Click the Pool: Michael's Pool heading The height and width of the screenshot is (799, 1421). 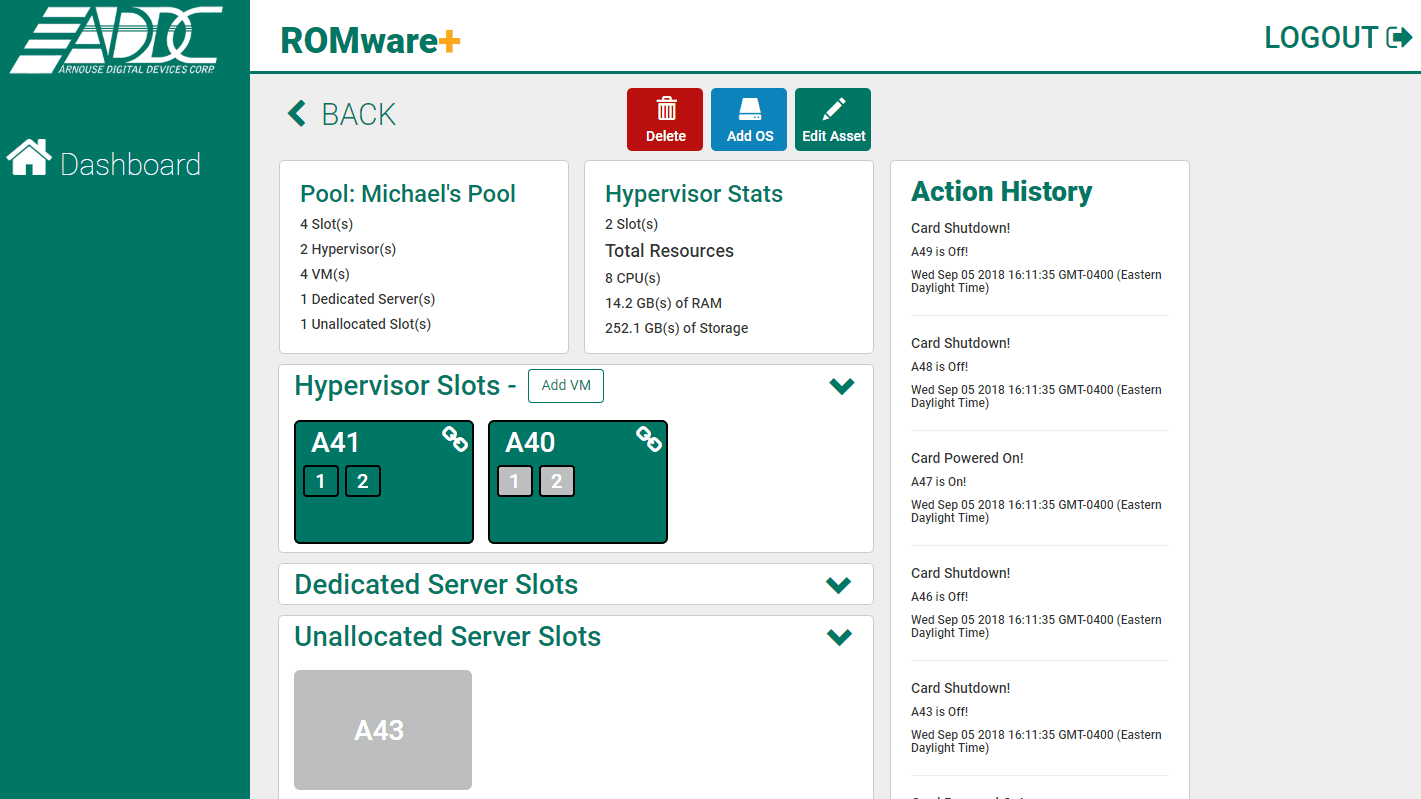(x=408, y=194)
